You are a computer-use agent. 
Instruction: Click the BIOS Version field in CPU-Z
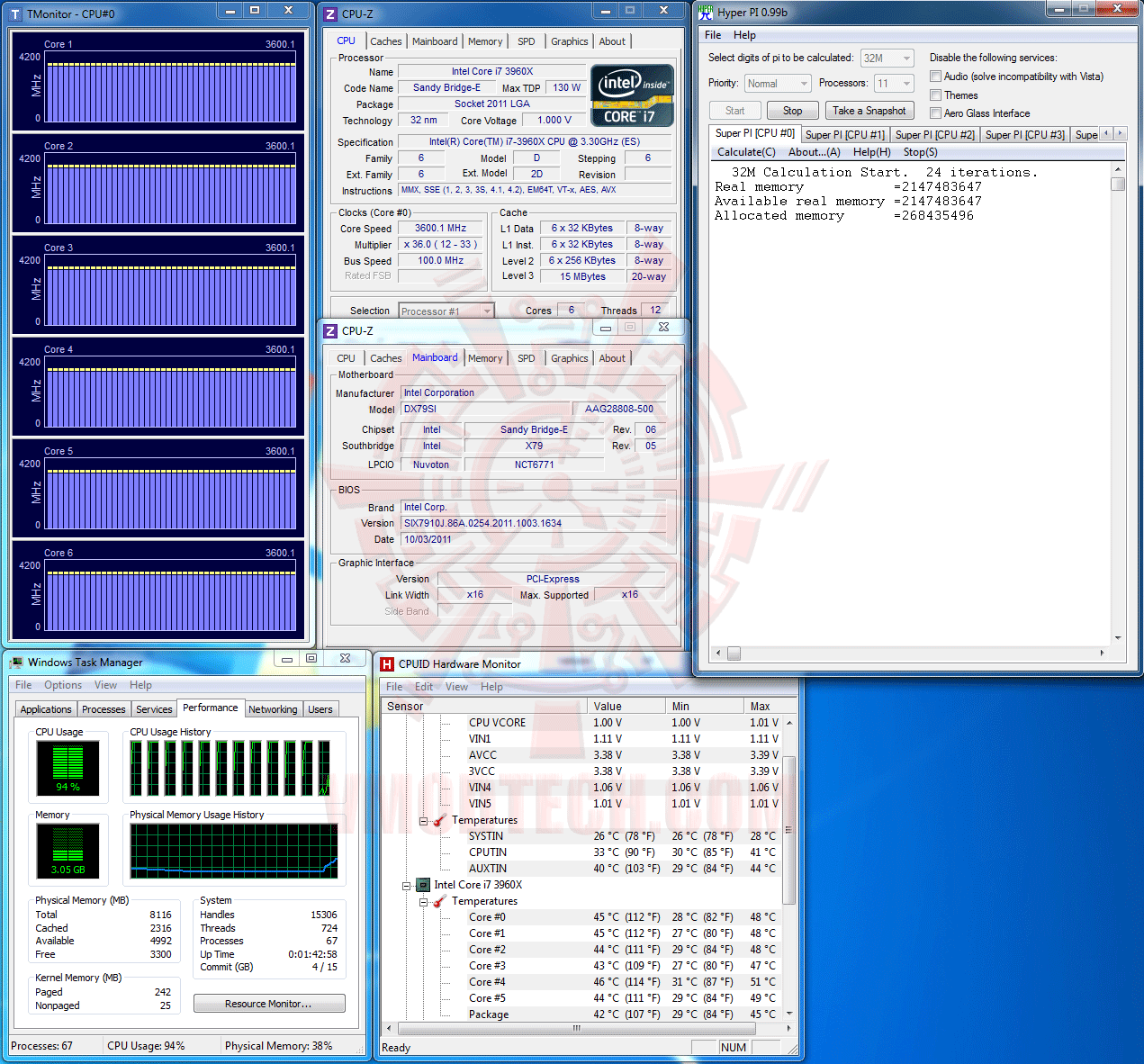tap(533, 523)
